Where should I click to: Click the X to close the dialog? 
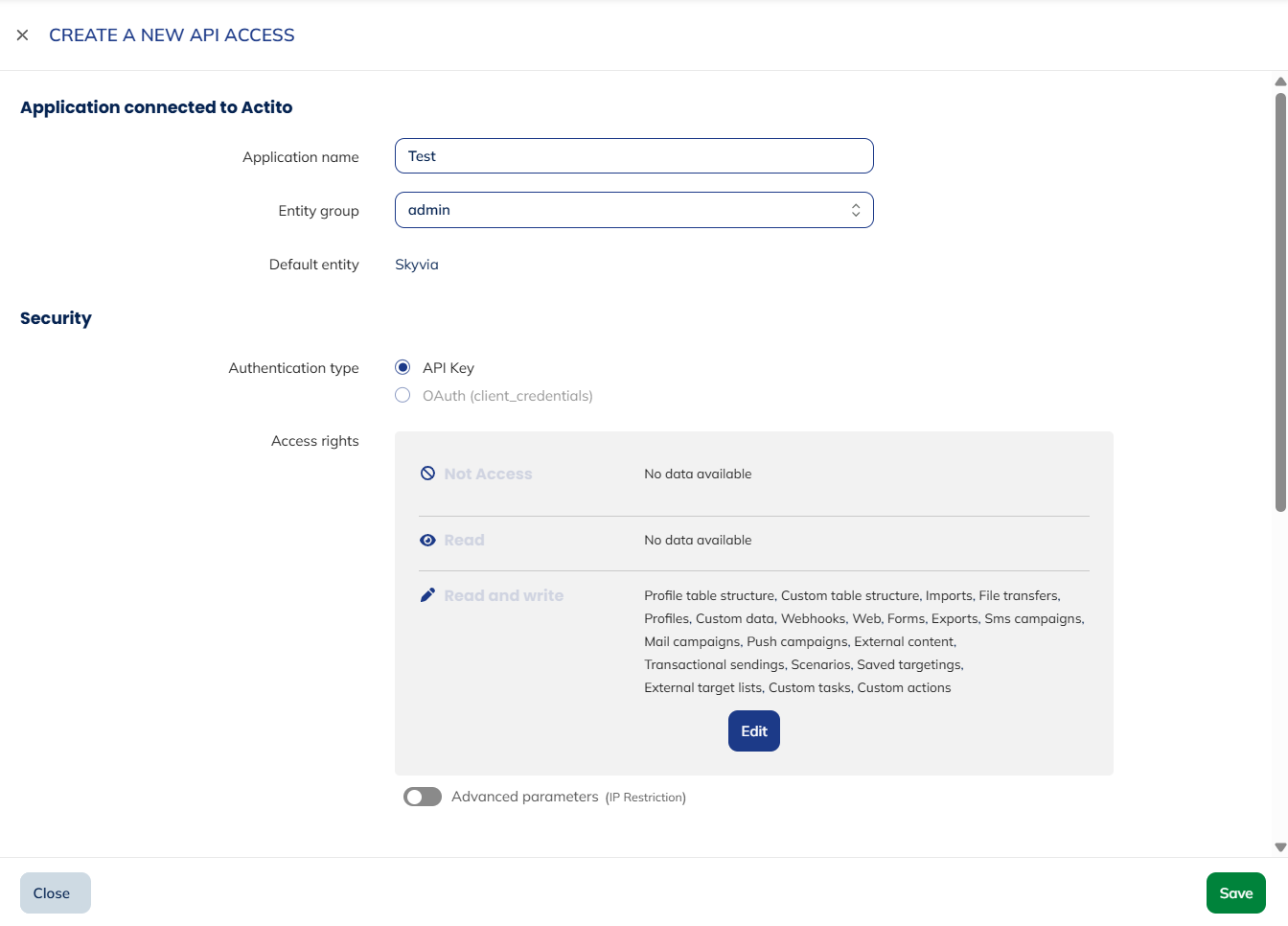click(x=22, y=35)
